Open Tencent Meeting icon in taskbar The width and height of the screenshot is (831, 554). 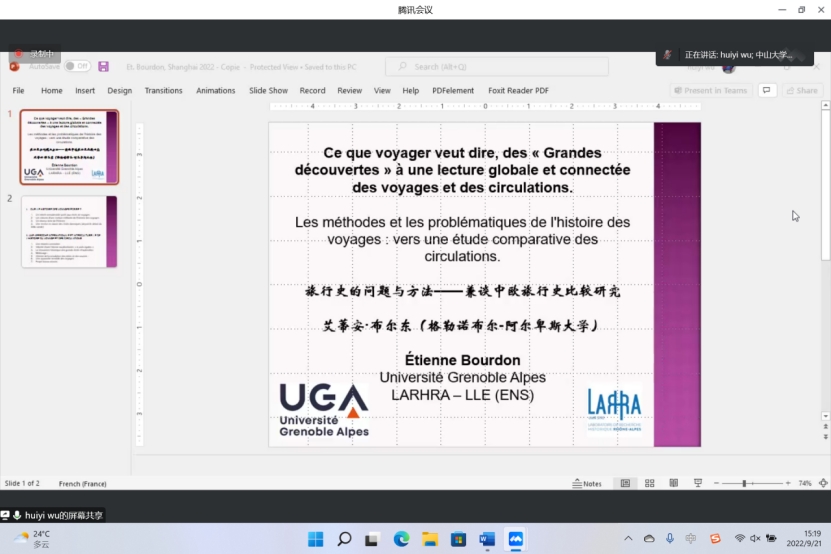pos(516,539)
